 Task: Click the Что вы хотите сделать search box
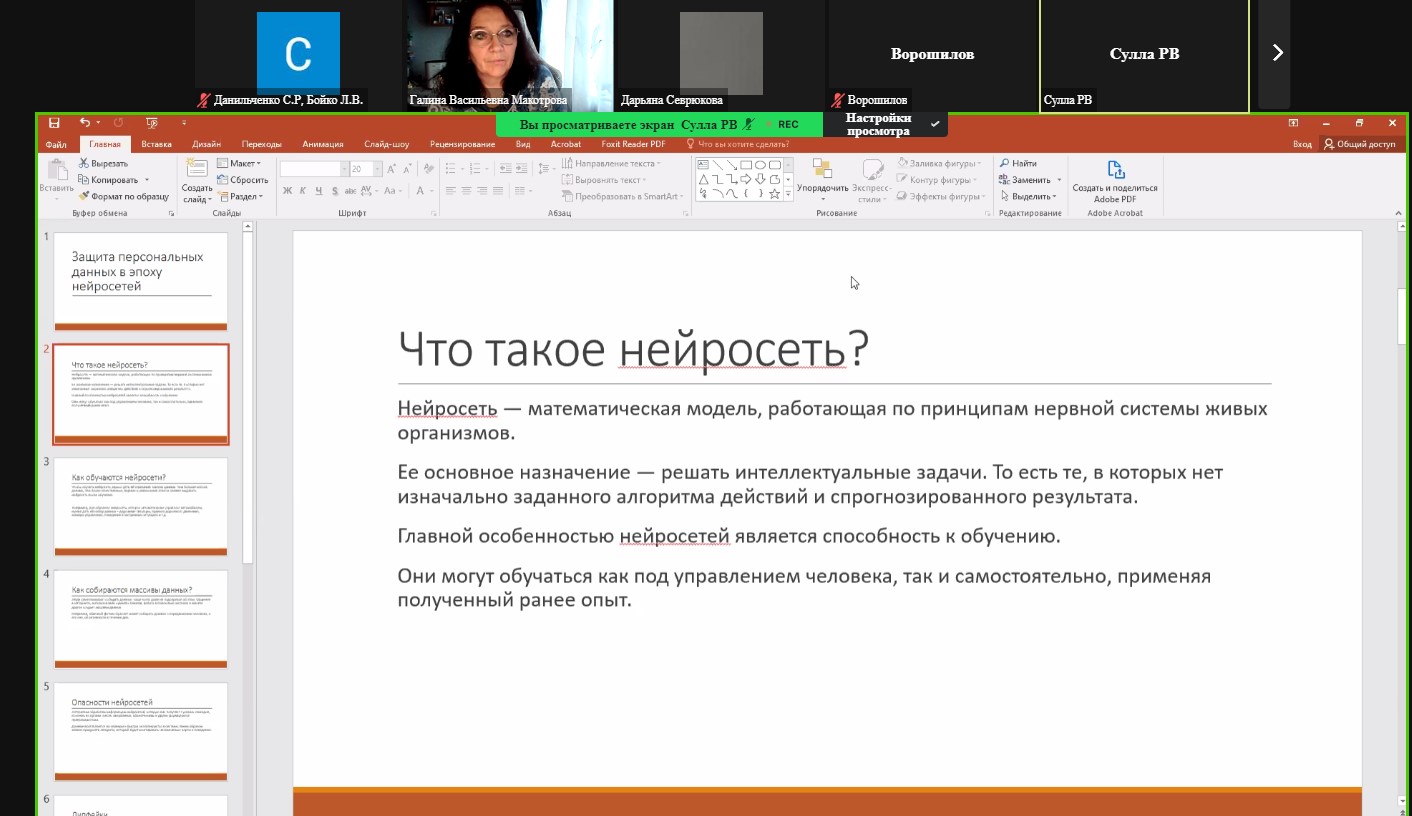pos(737,144)
